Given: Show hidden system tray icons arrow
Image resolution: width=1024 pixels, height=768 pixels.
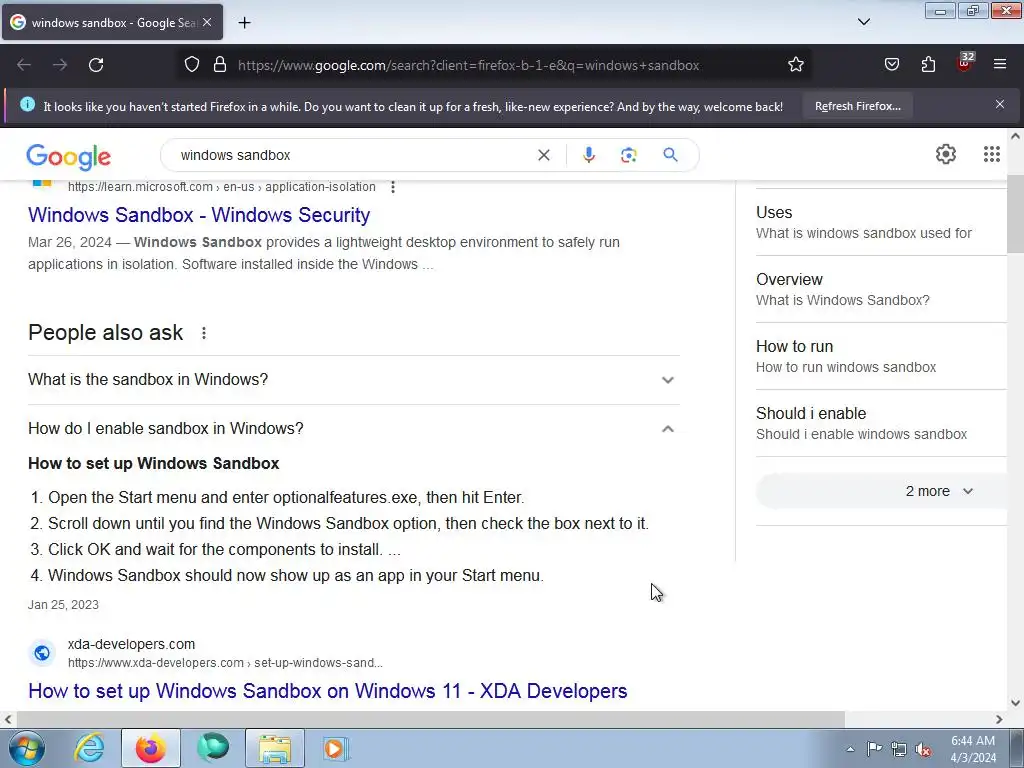Looking at the screenshot, I should point(850,749).
